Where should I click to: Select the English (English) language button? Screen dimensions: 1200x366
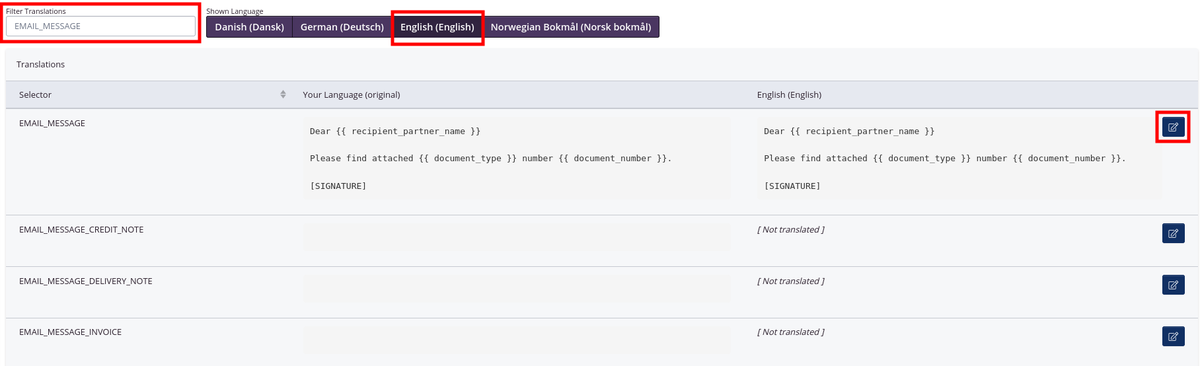pyautogui.click(x=437, y=27)
